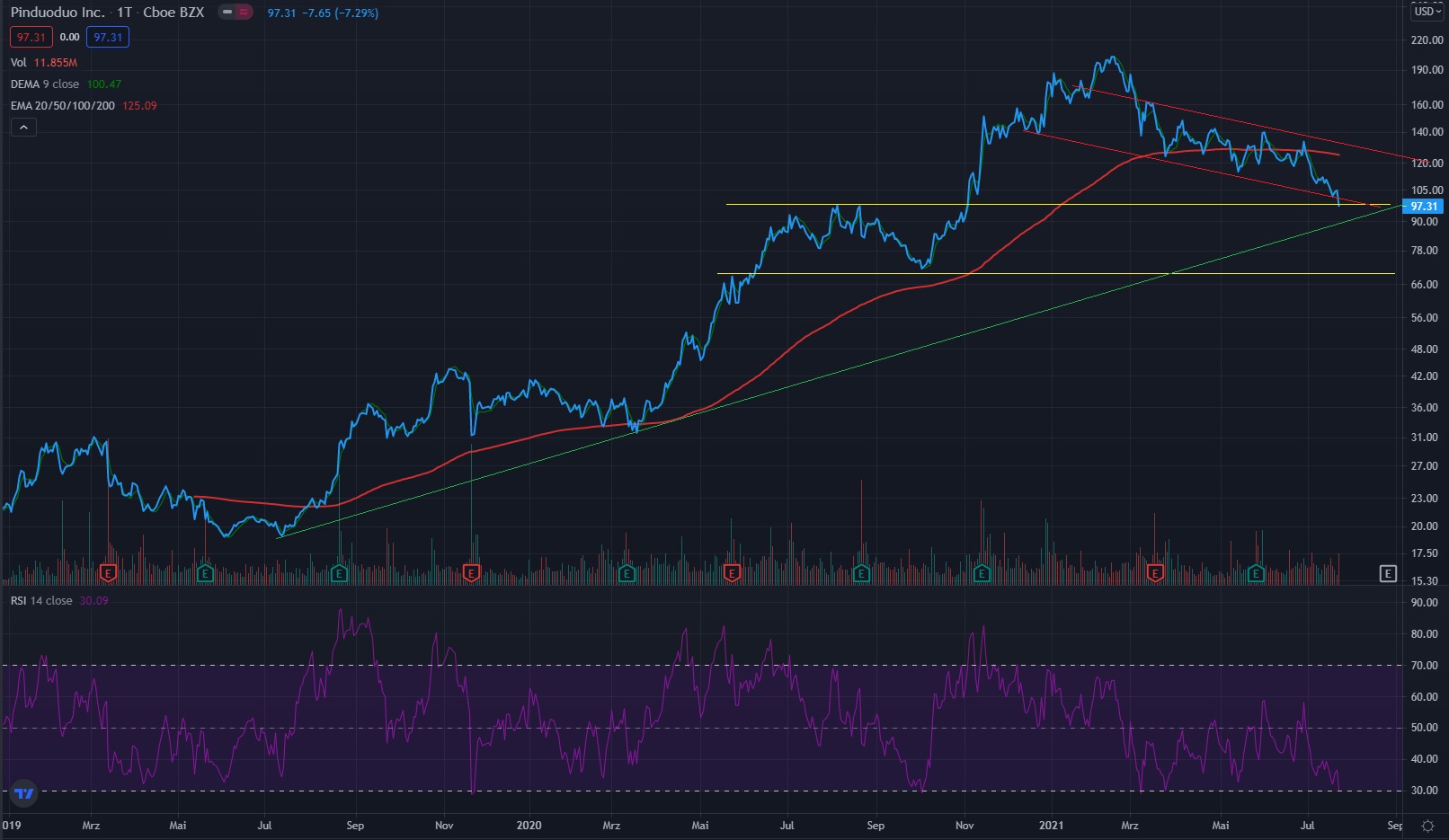The image size is (1449, 840).
Task: Collapse the indicator legend with arrow
Action: (x=23, y=128)
